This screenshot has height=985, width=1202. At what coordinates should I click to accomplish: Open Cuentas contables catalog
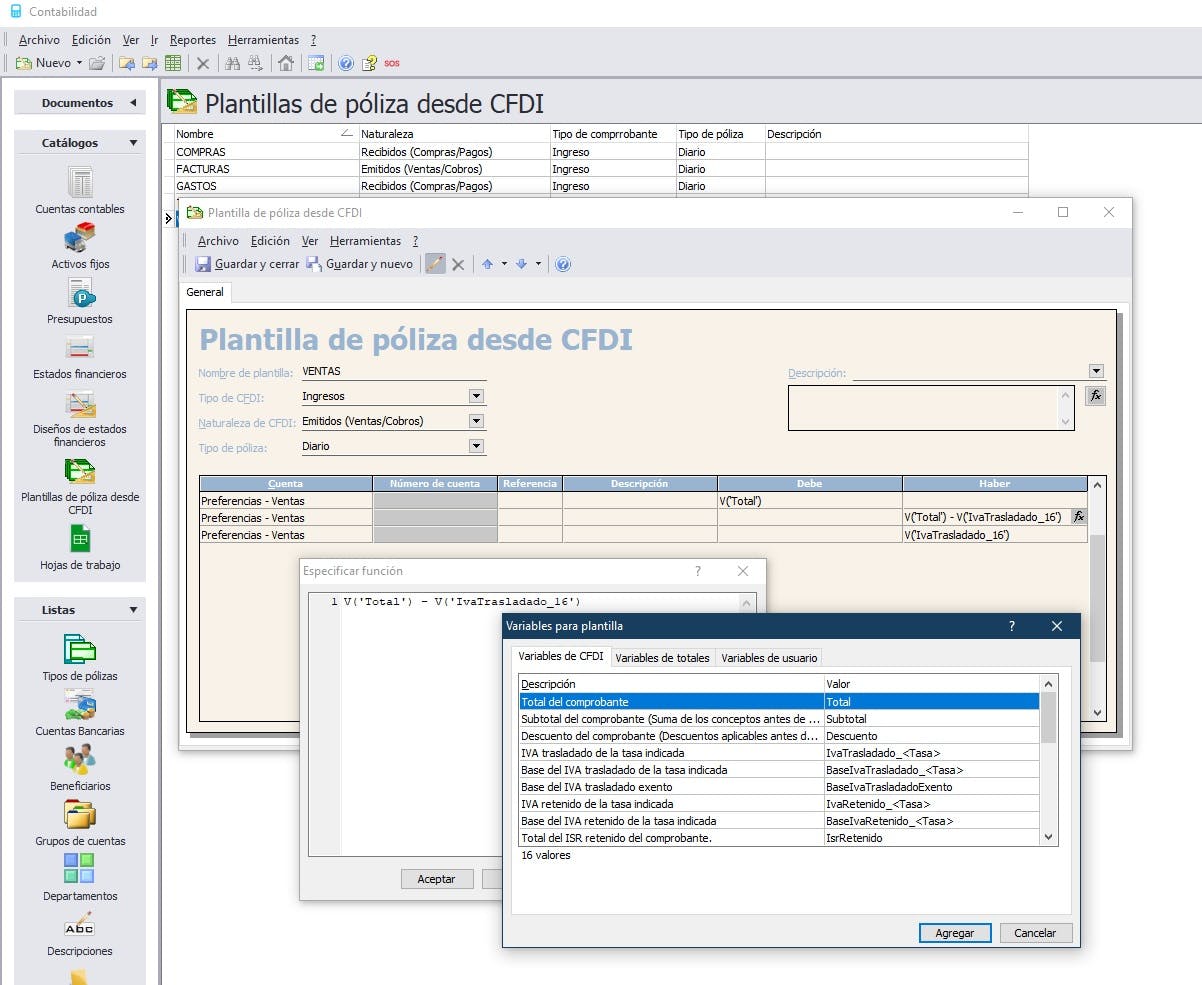[80, 191]
